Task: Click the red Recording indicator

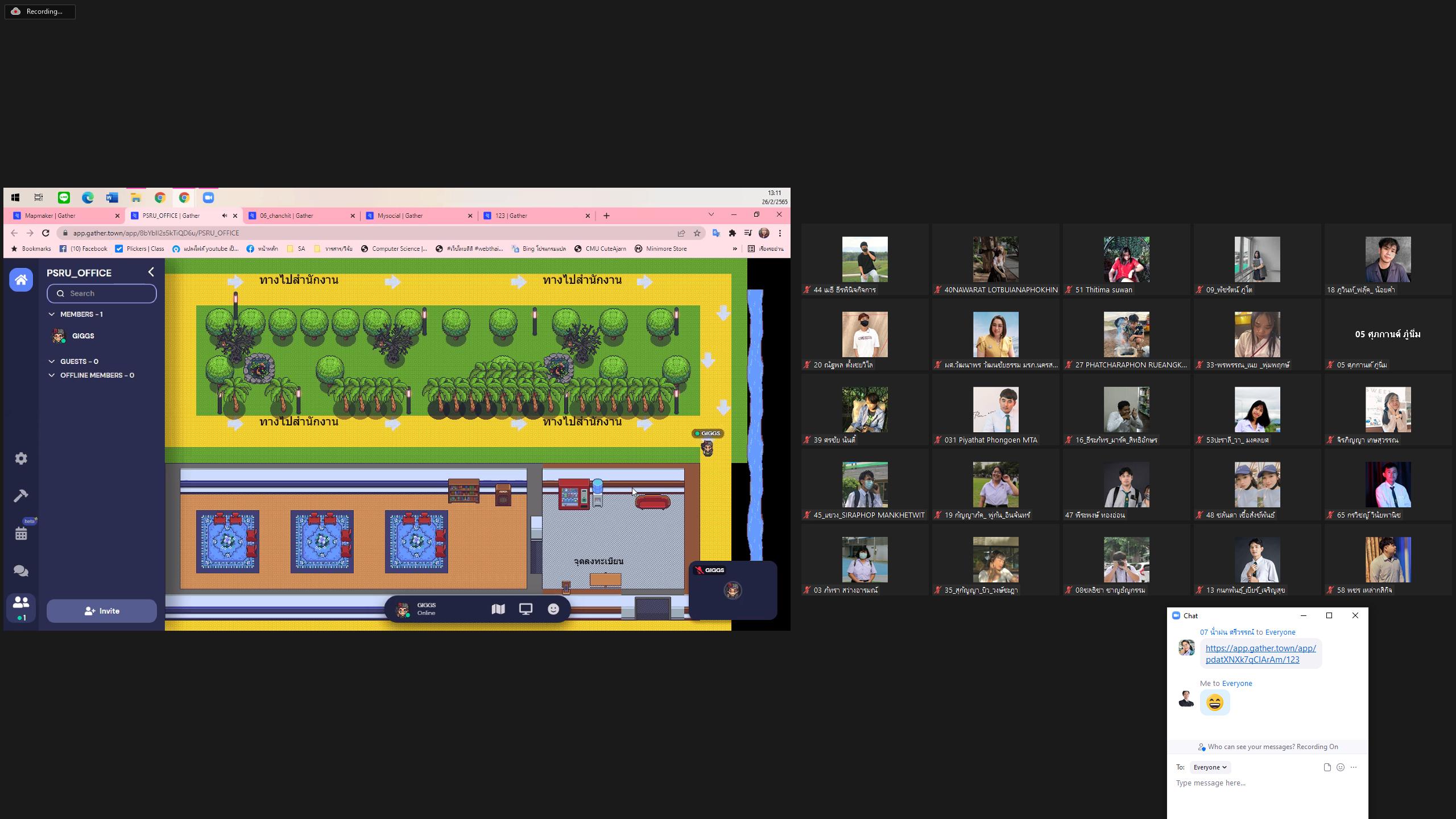Action: [x=40, y=11]
